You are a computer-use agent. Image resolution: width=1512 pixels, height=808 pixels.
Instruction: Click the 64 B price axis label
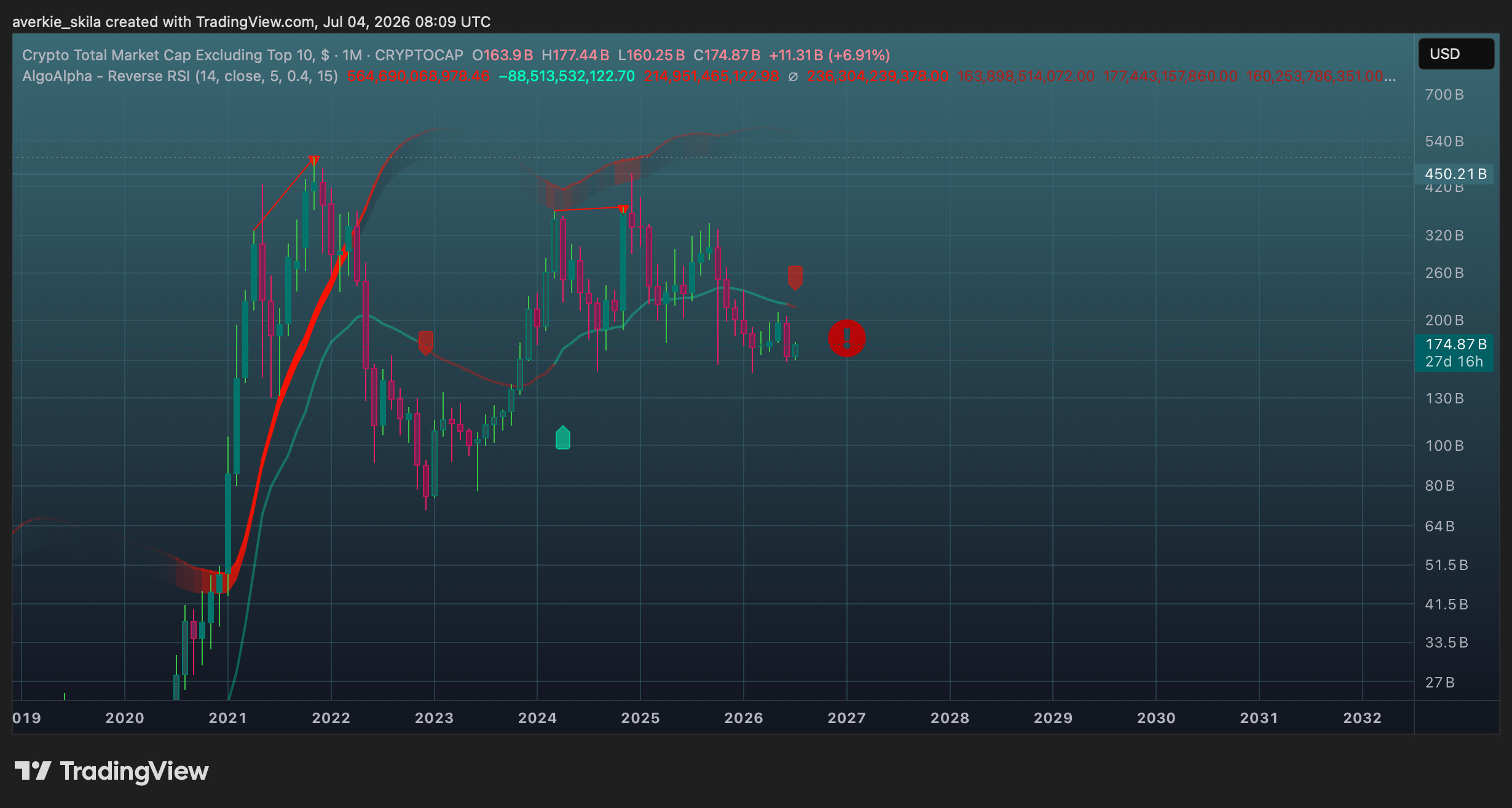click(x=1439, y=526)
